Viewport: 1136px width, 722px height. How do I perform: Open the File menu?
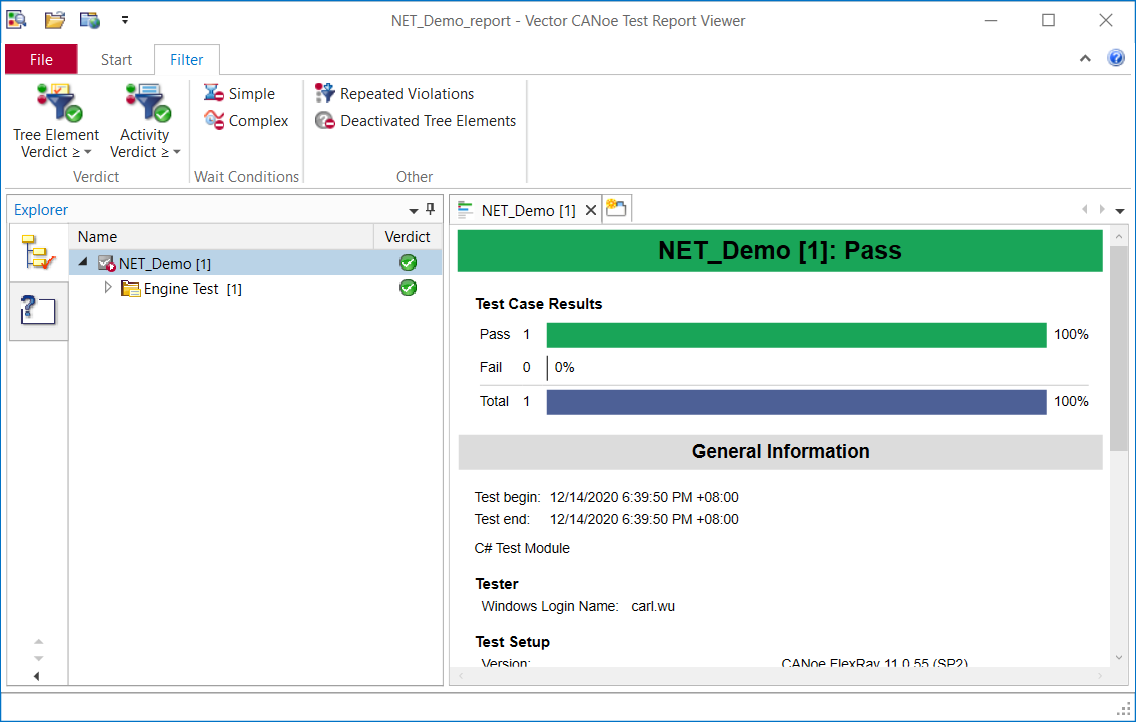point(41,59)
